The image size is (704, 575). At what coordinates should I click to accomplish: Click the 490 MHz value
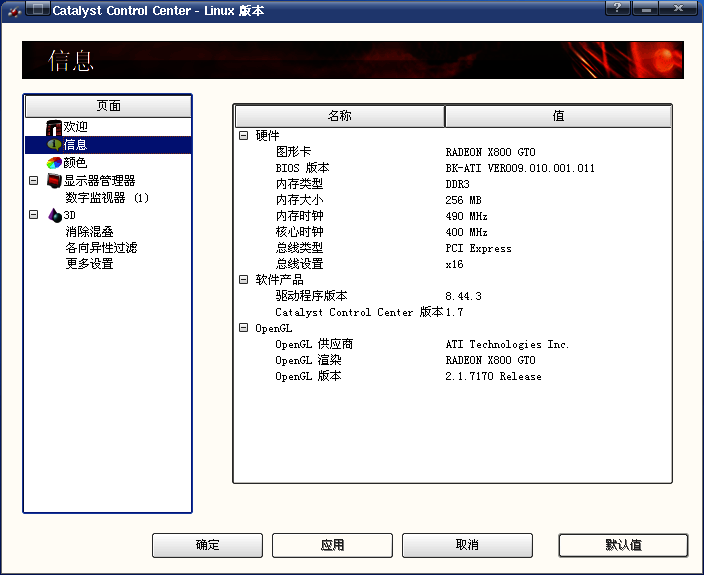tap(466, 216)
